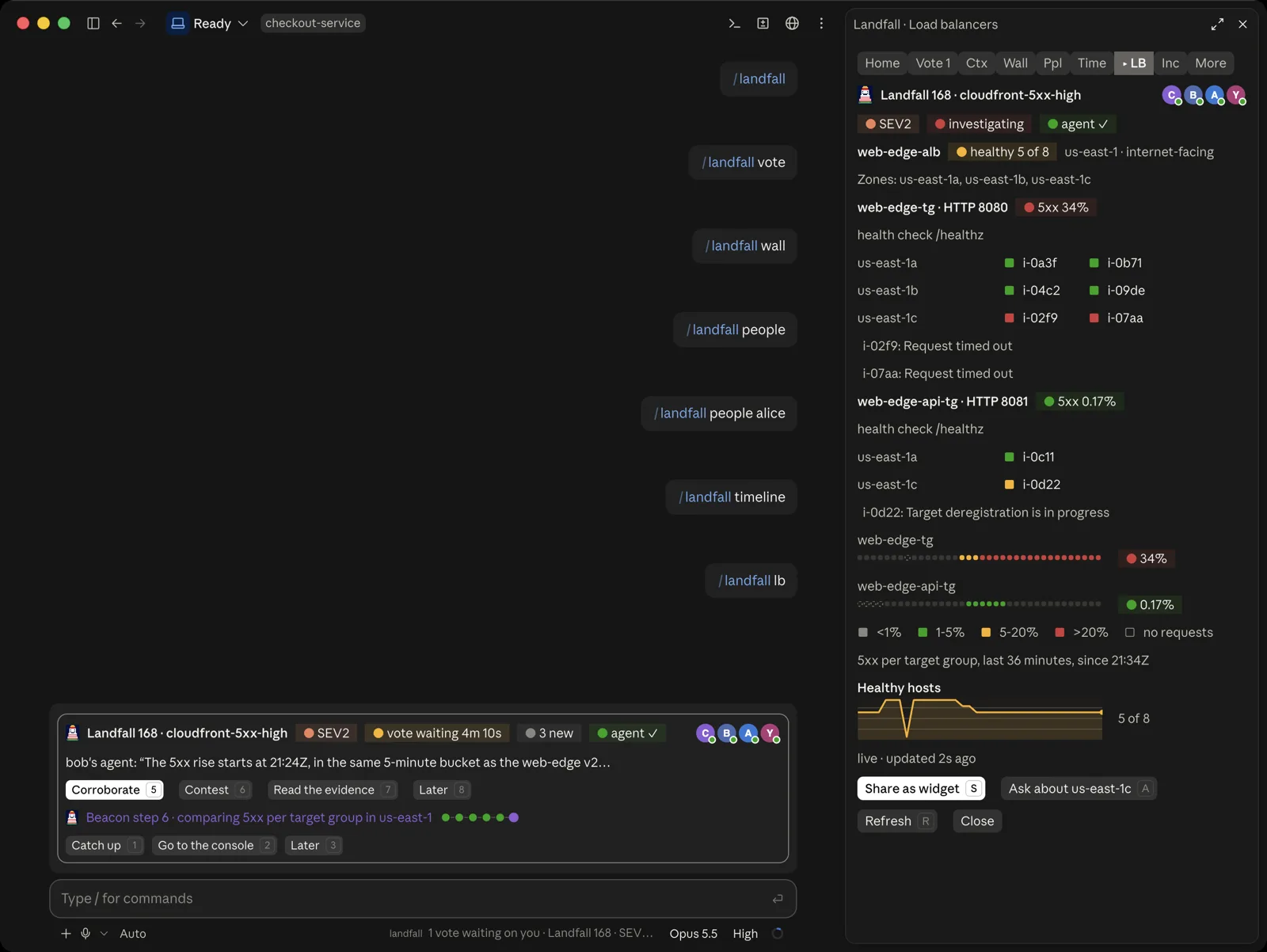Click avatar Y in the bottom card

(x=770, y=733)
